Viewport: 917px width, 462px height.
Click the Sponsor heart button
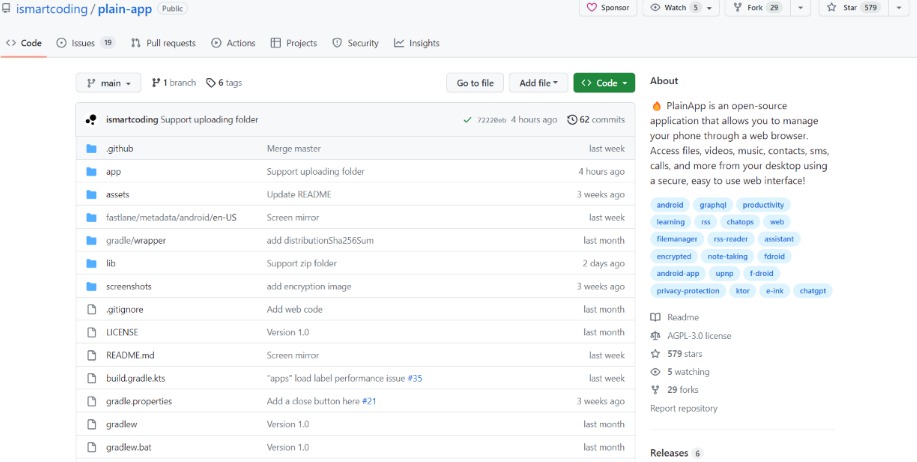point(608,8)
